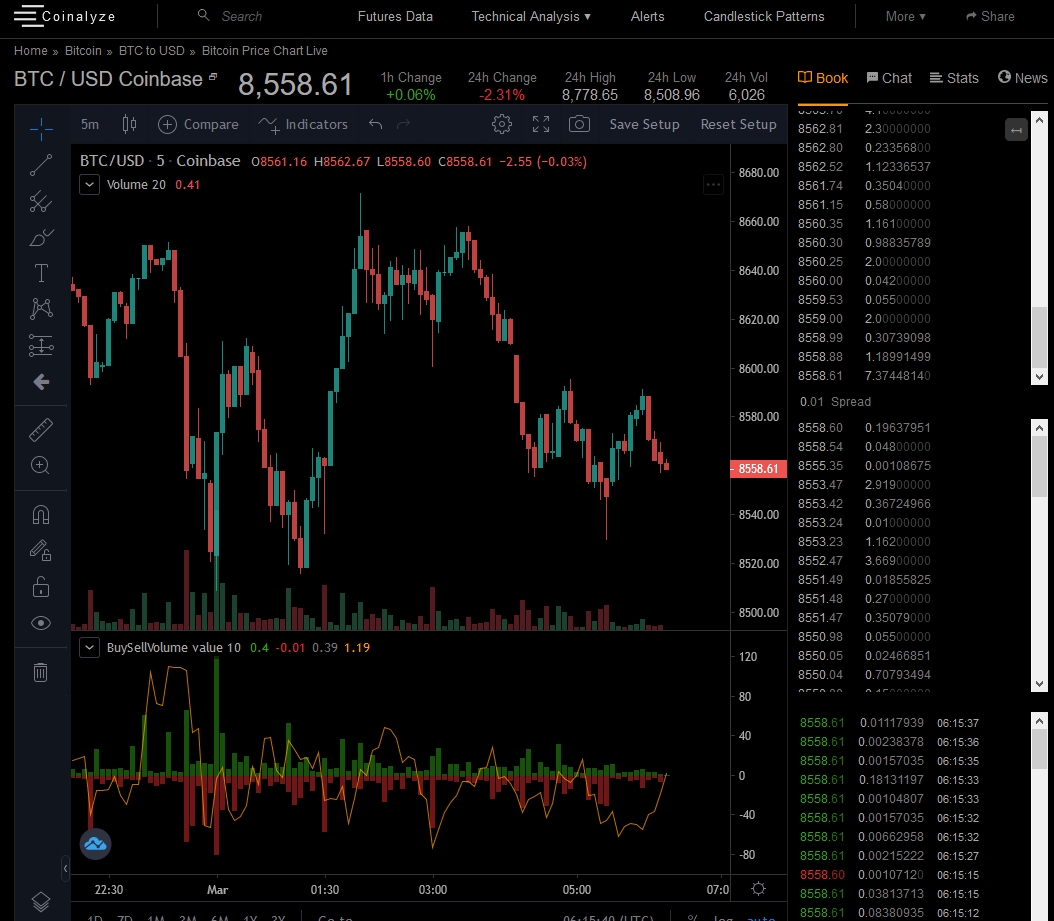The image size is (1054, 921).
Task: Click the bids order book scrollbar thumb
Action: click(x=1039, y=467)
